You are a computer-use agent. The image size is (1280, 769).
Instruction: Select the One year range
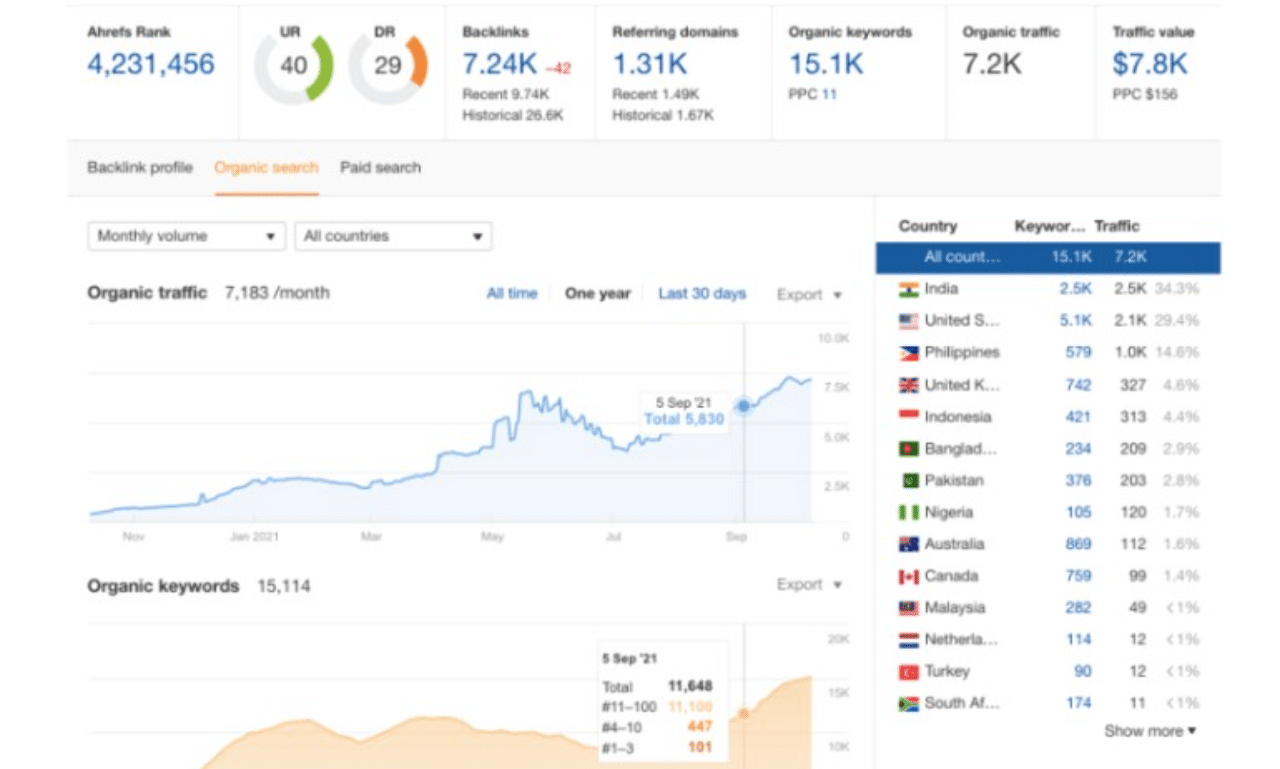click(597, 294)
